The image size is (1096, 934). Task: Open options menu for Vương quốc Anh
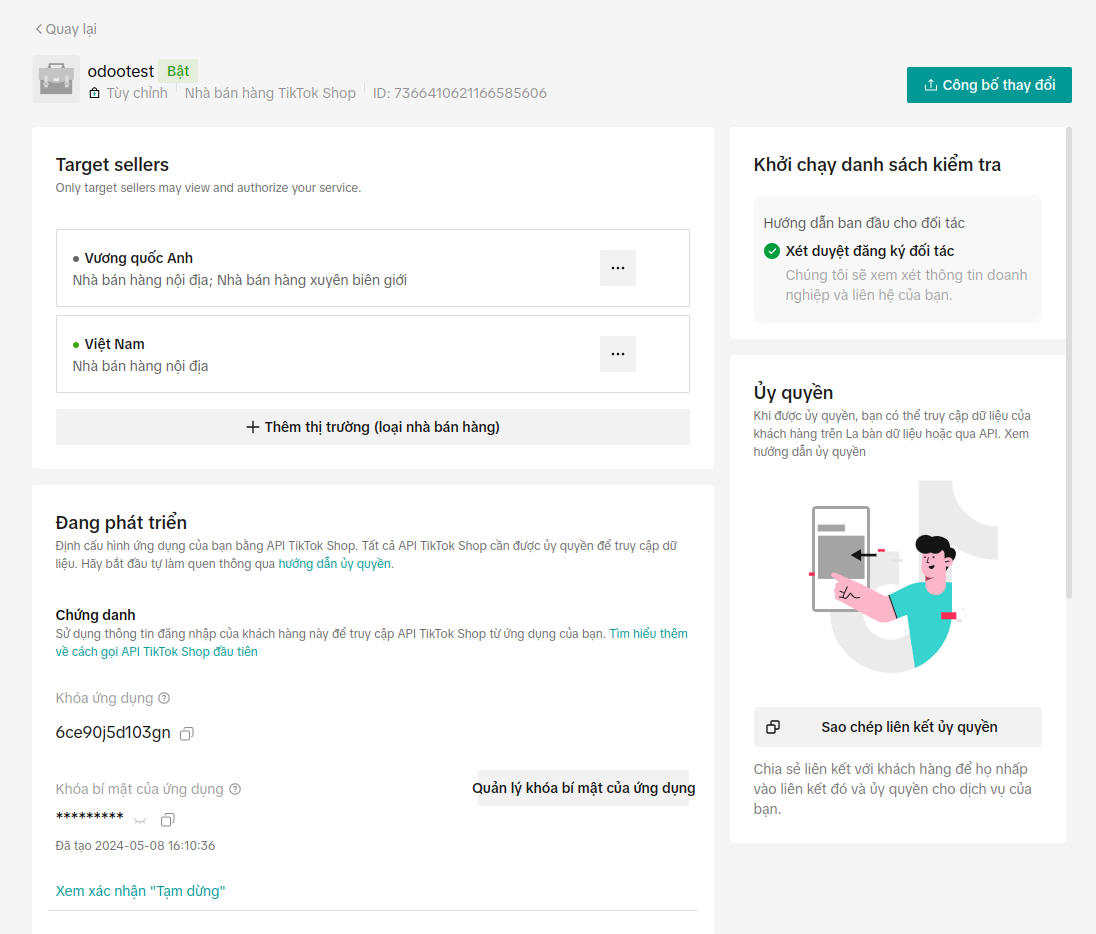617,268
